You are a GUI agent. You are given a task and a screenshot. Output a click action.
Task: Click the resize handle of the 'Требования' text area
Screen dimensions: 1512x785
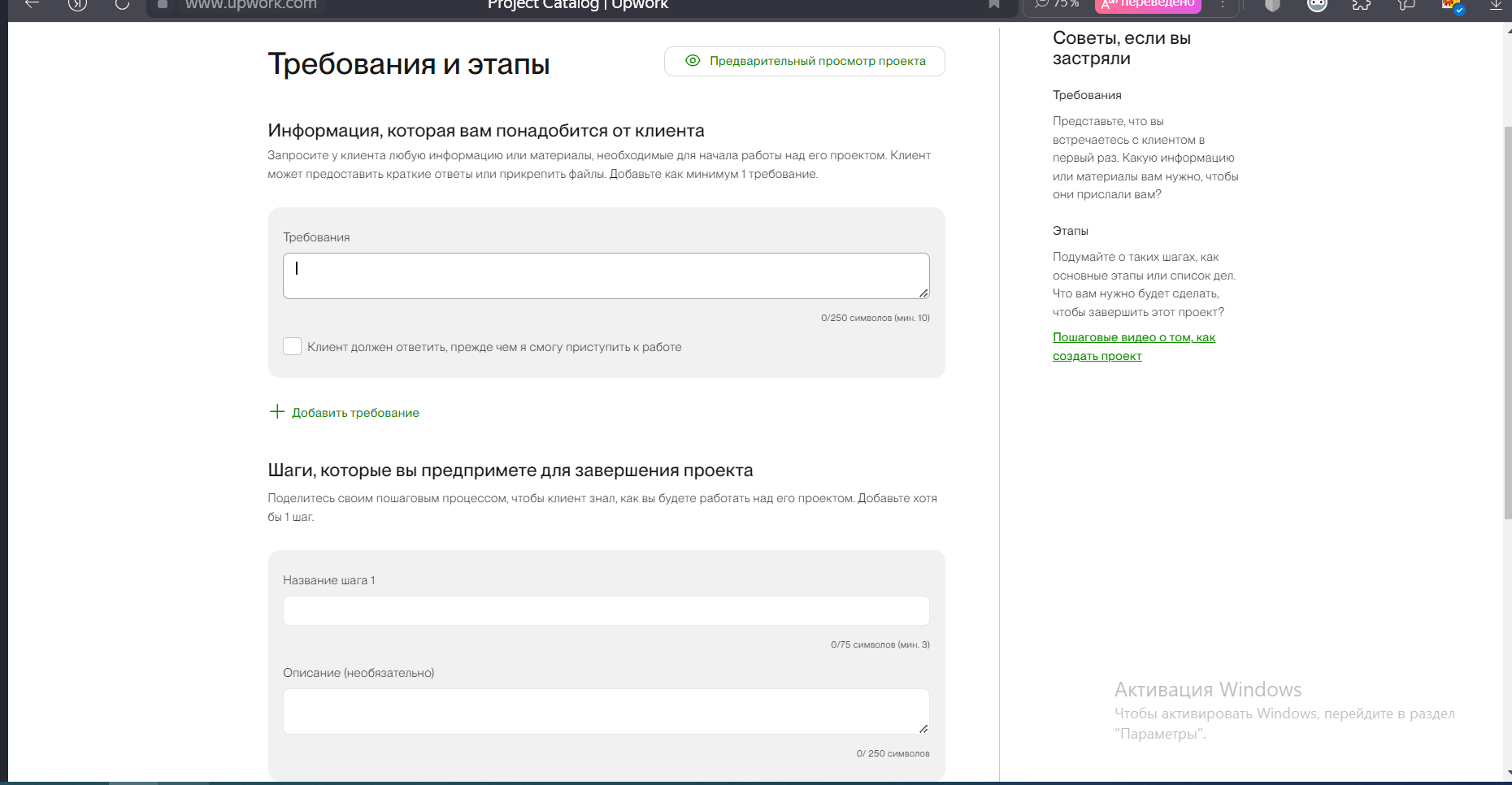pyautogui.click(x=923, y=293)
